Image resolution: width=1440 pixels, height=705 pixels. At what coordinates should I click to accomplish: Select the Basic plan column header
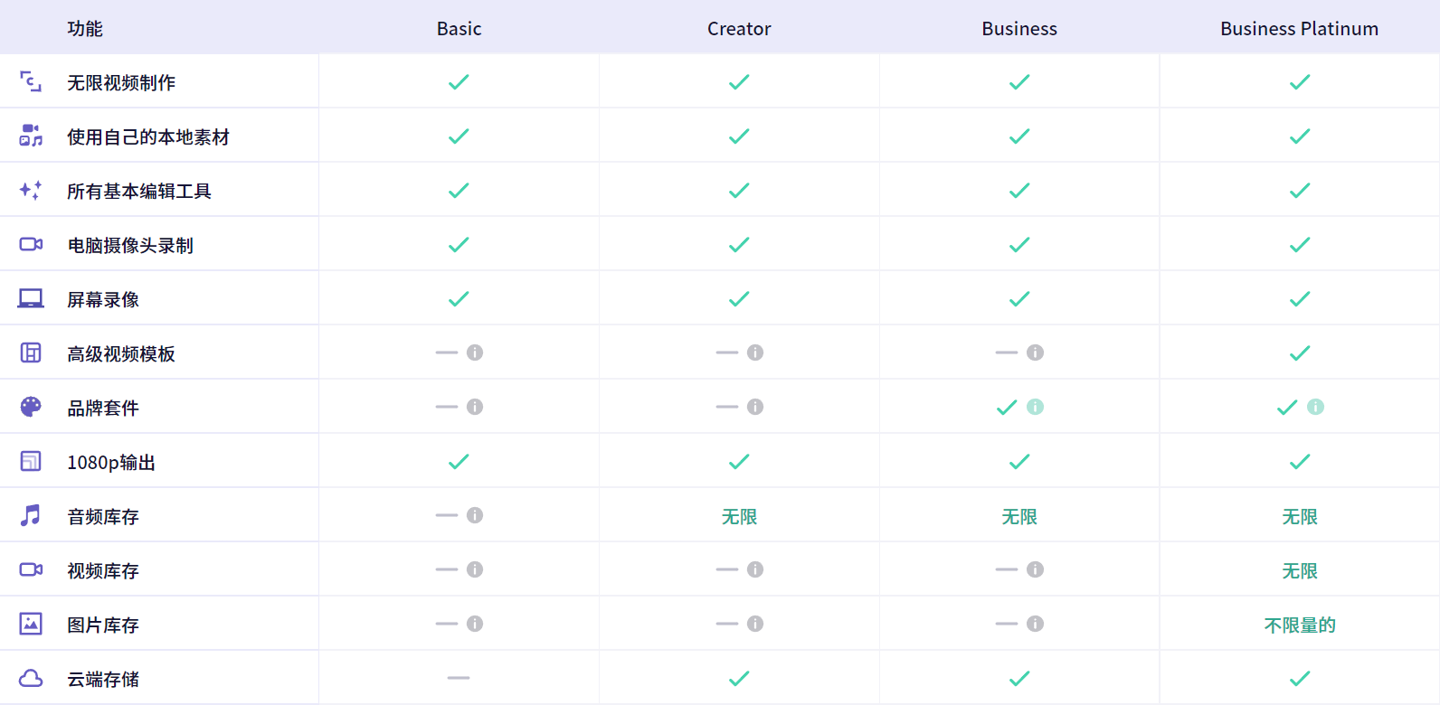click(459, 28)
